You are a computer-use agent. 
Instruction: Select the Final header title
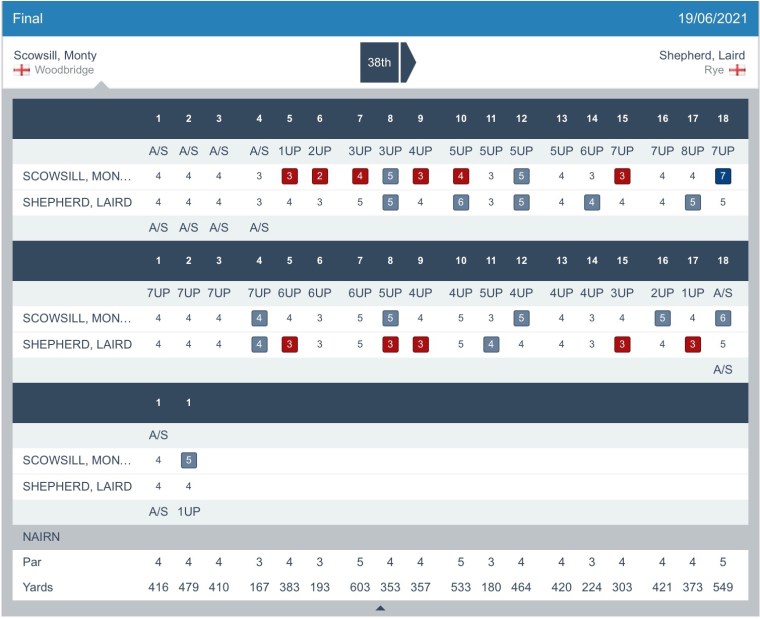click(x=28, y=19)
